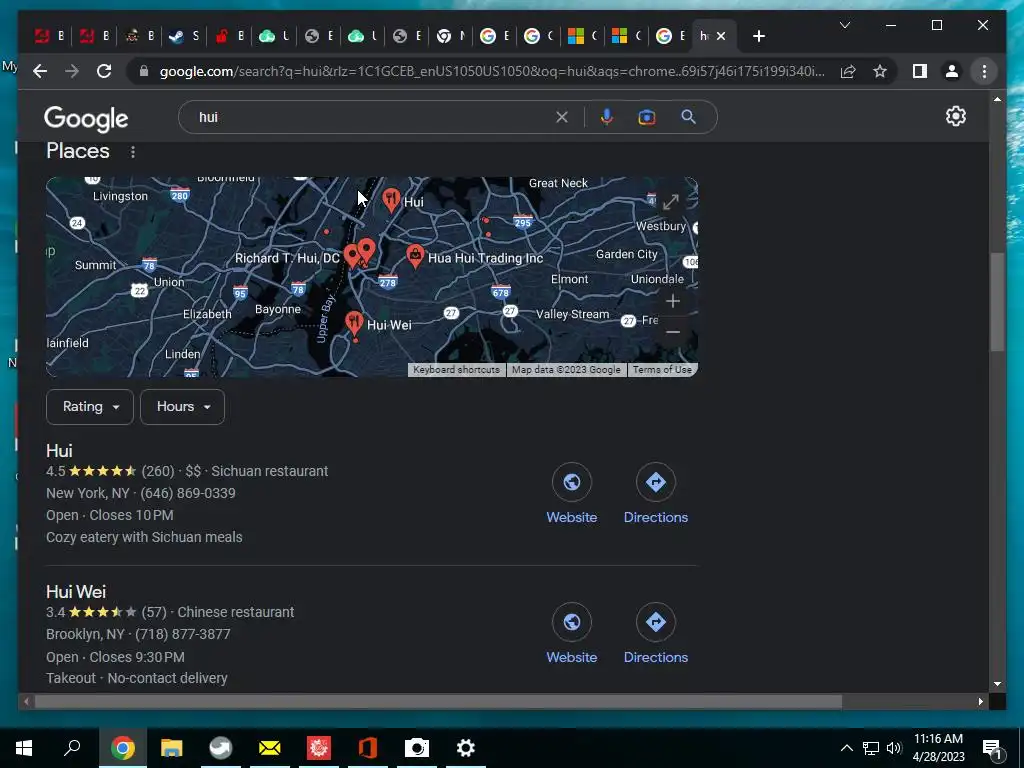Viewport: 1024px width, 768px height.
Task: Select the Hui restaurant map pin
Action: coord(391,199)
